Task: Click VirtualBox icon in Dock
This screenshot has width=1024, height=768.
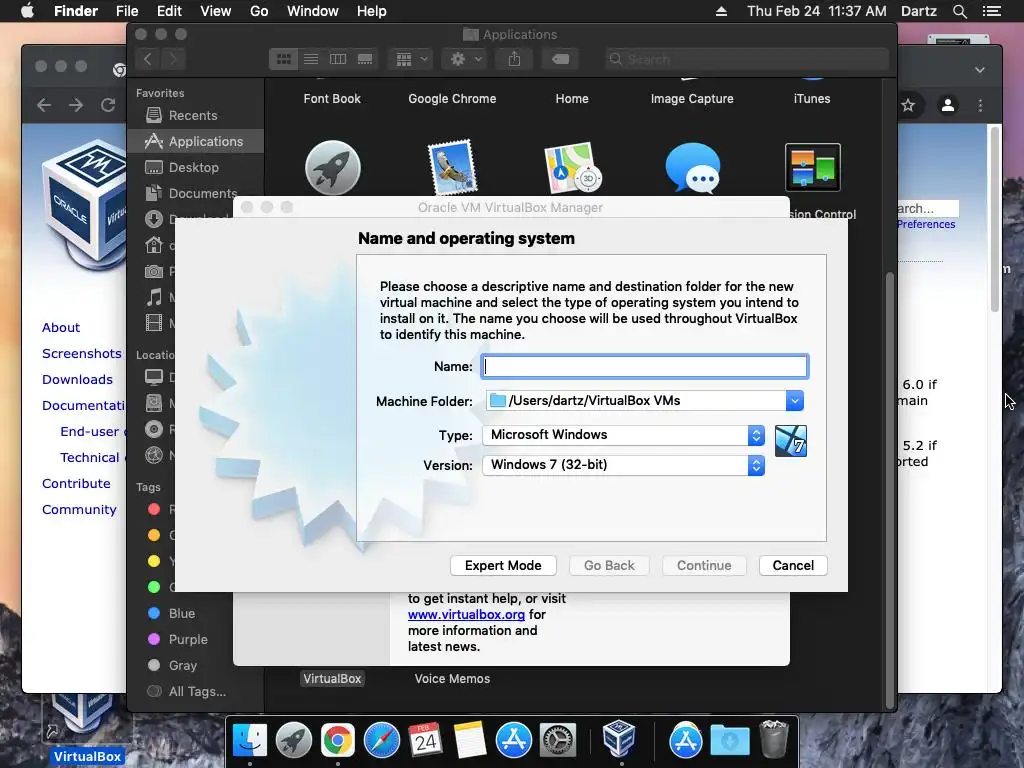Action: point(618,739)
